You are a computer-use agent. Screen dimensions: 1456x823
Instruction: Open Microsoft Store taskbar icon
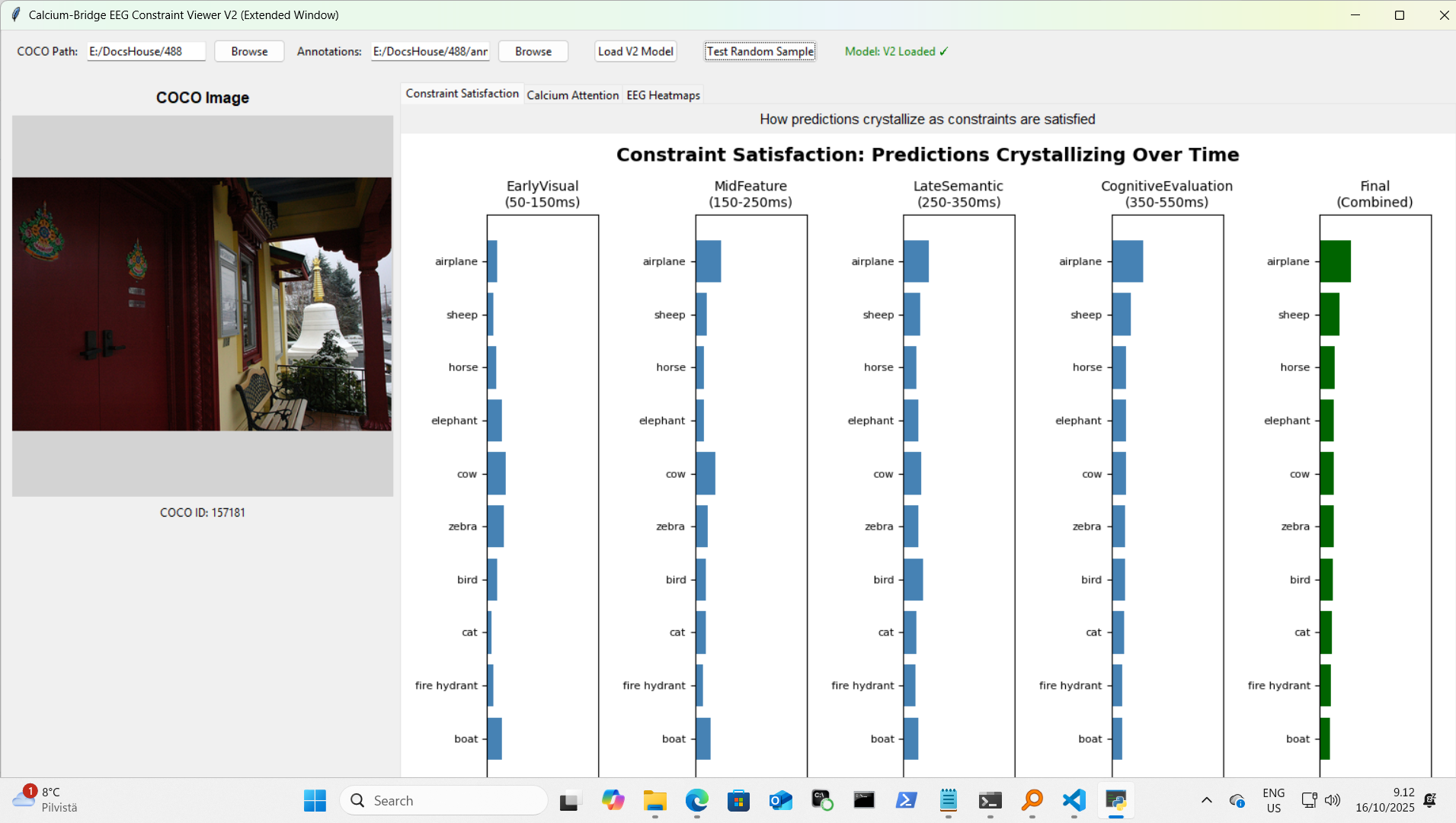coord(738,801)
